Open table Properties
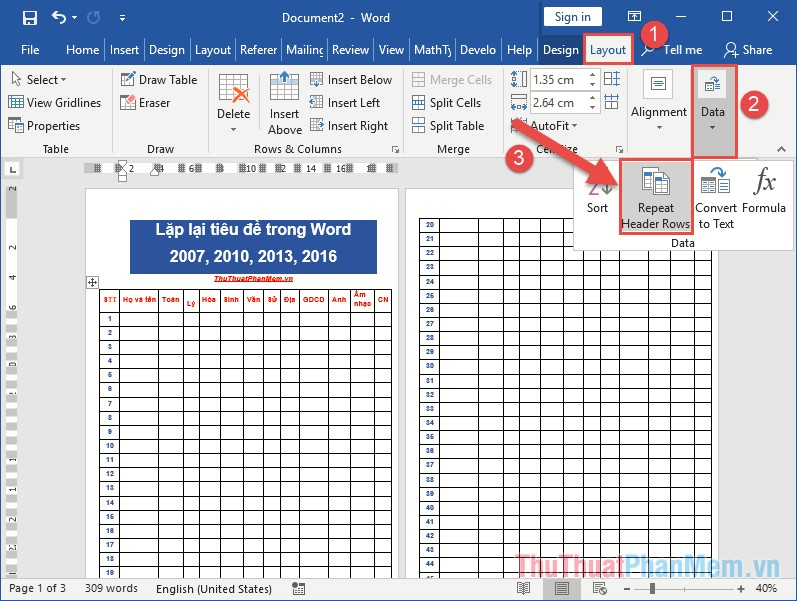This screenshot has height=601, width=797. 44,126
